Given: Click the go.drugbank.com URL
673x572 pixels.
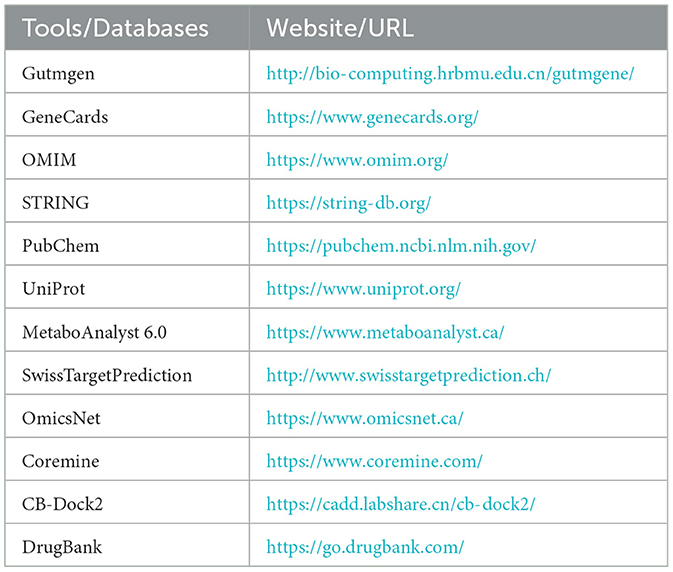Looking at the screenshot, I should [365, 547].
